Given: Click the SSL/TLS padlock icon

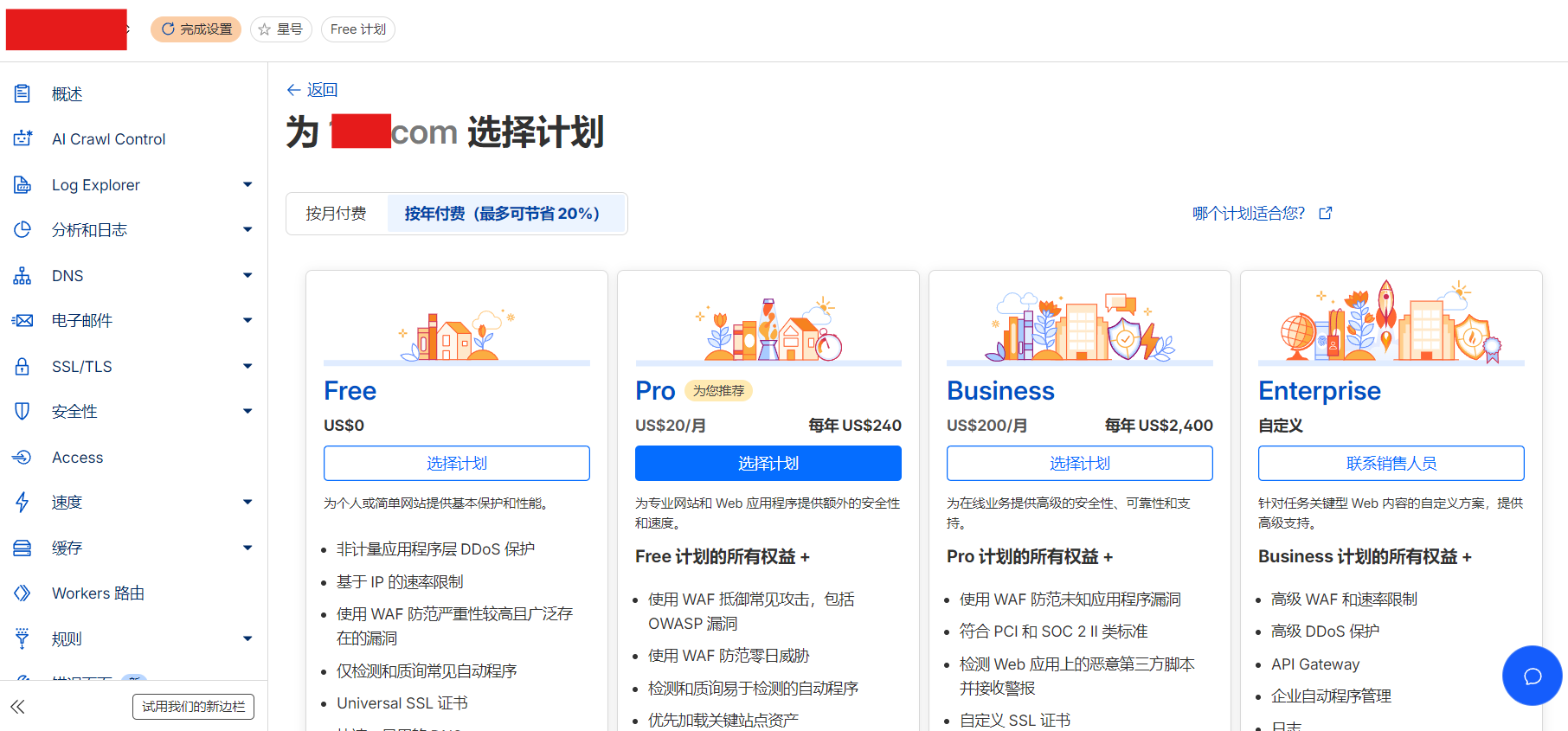Looking at the screenshot, I should (22, 366).
